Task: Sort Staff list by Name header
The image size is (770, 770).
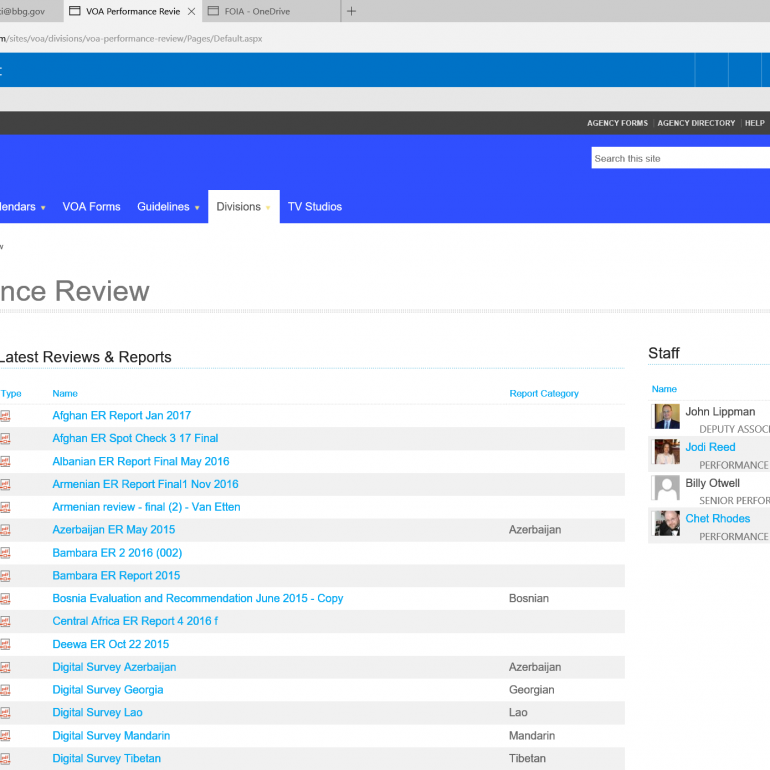Action: (664, 389)
